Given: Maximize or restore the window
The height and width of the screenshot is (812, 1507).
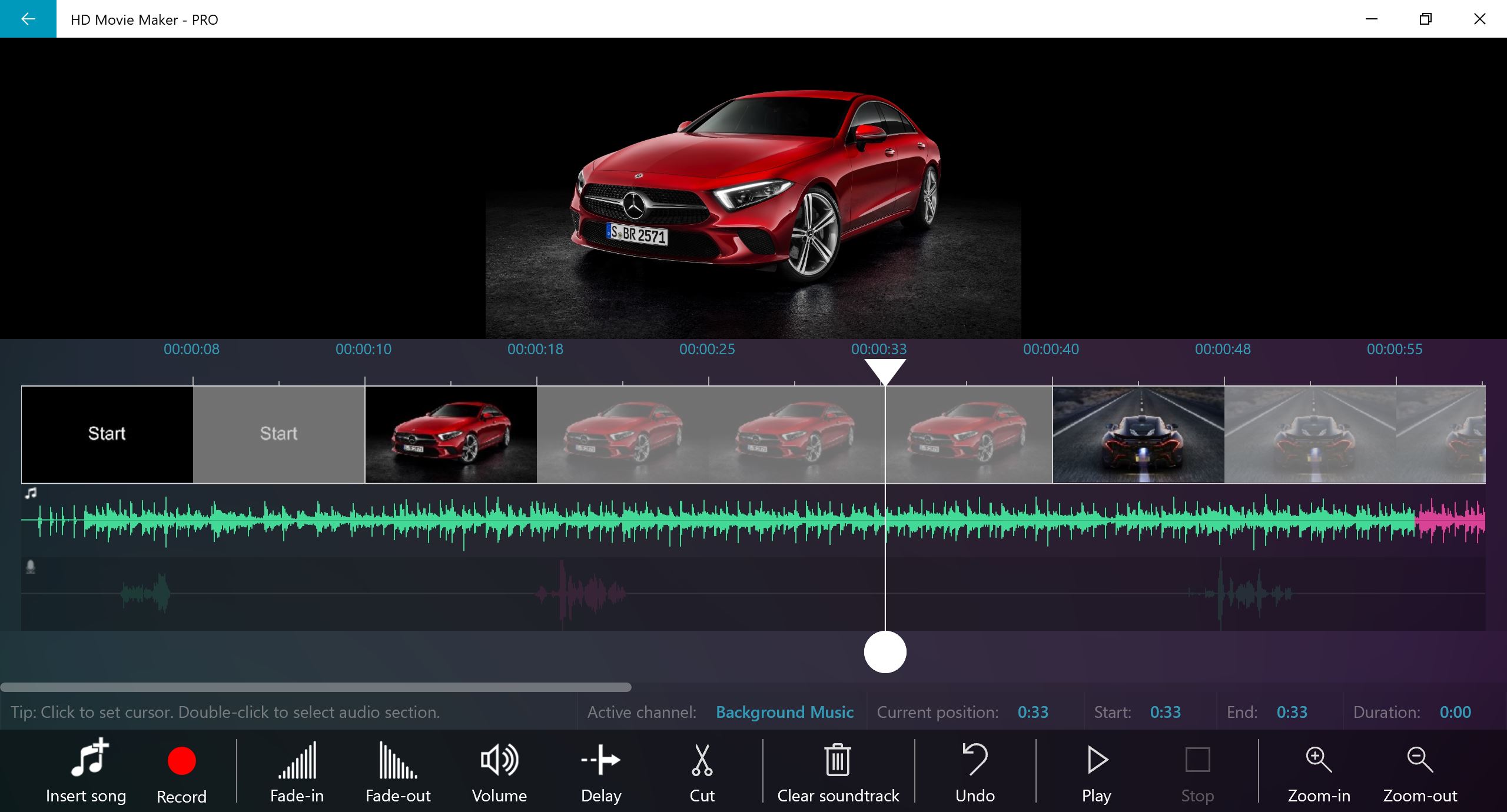Looking at the screenshot, I should tap(1425, 19).
